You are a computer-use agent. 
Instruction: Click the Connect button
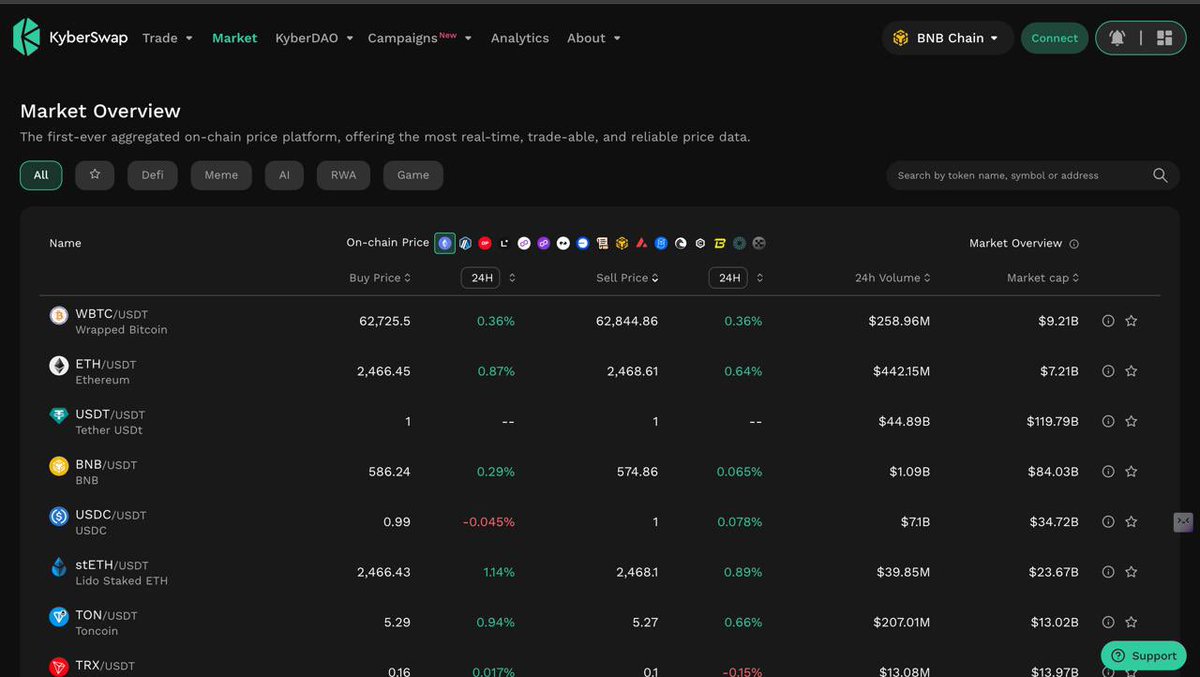click(1054, 37)
